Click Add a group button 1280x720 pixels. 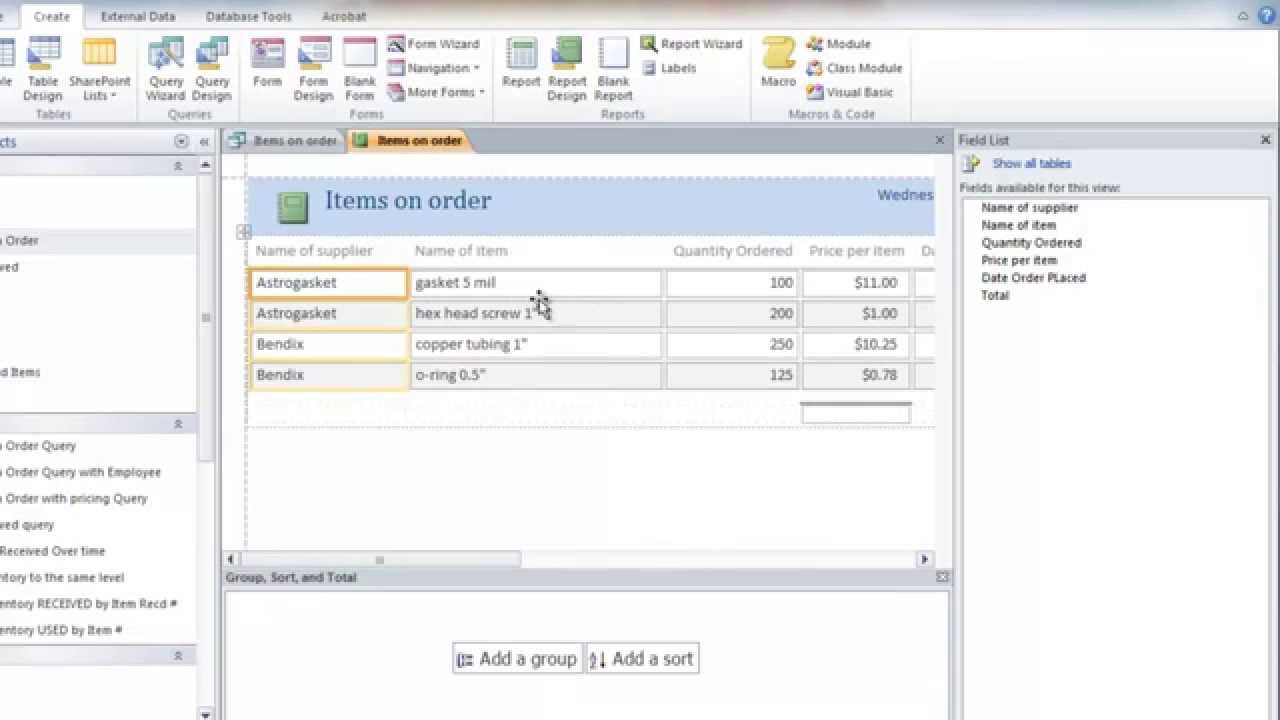click(517, 659)
